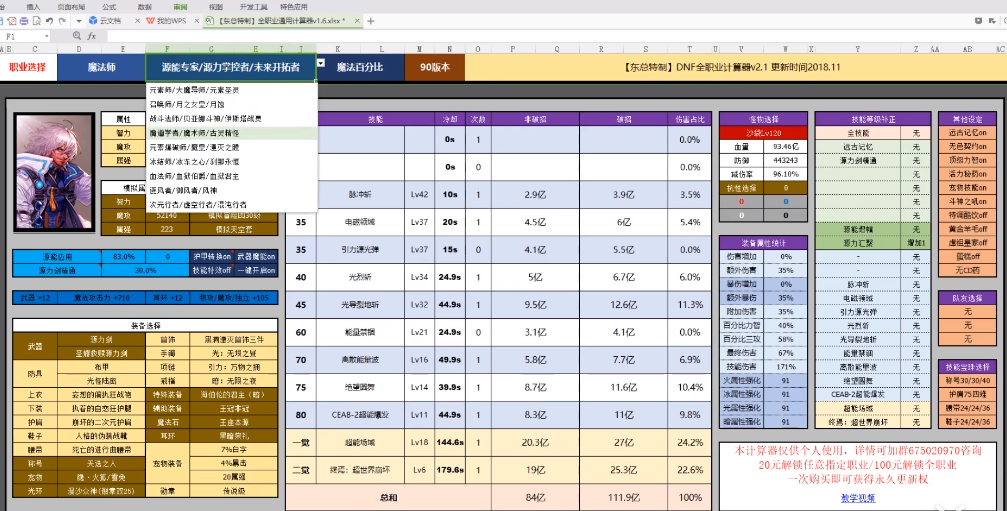
Task: Switch to the 我的WPS tab
Action: click(x=165, y=20)
